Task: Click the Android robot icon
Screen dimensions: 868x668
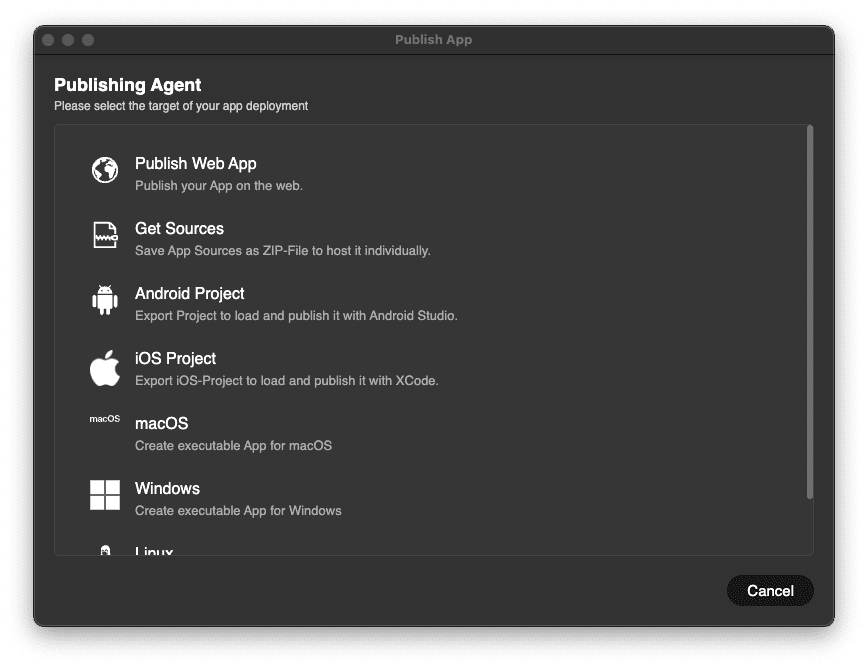Action: [105, 300]
